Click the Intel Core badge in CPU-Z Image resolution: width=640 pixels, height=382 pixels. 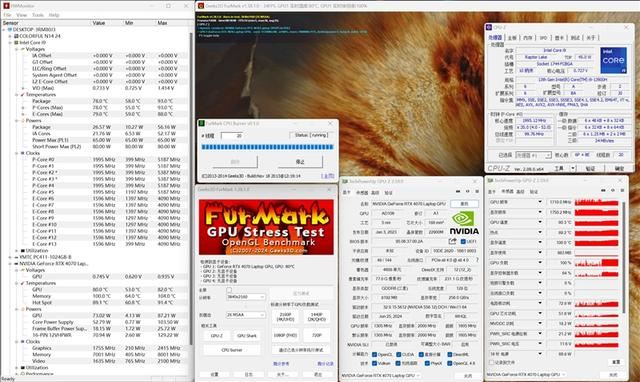coord(613,60)
